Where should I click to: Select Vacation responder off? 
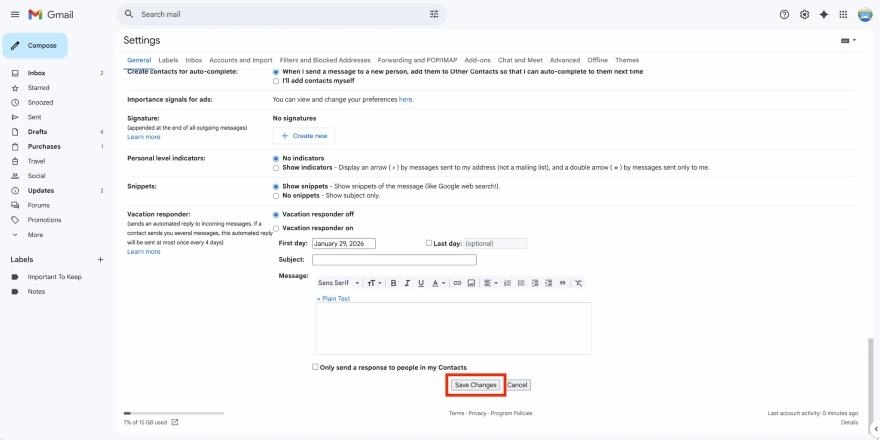(x=276, y=214)
